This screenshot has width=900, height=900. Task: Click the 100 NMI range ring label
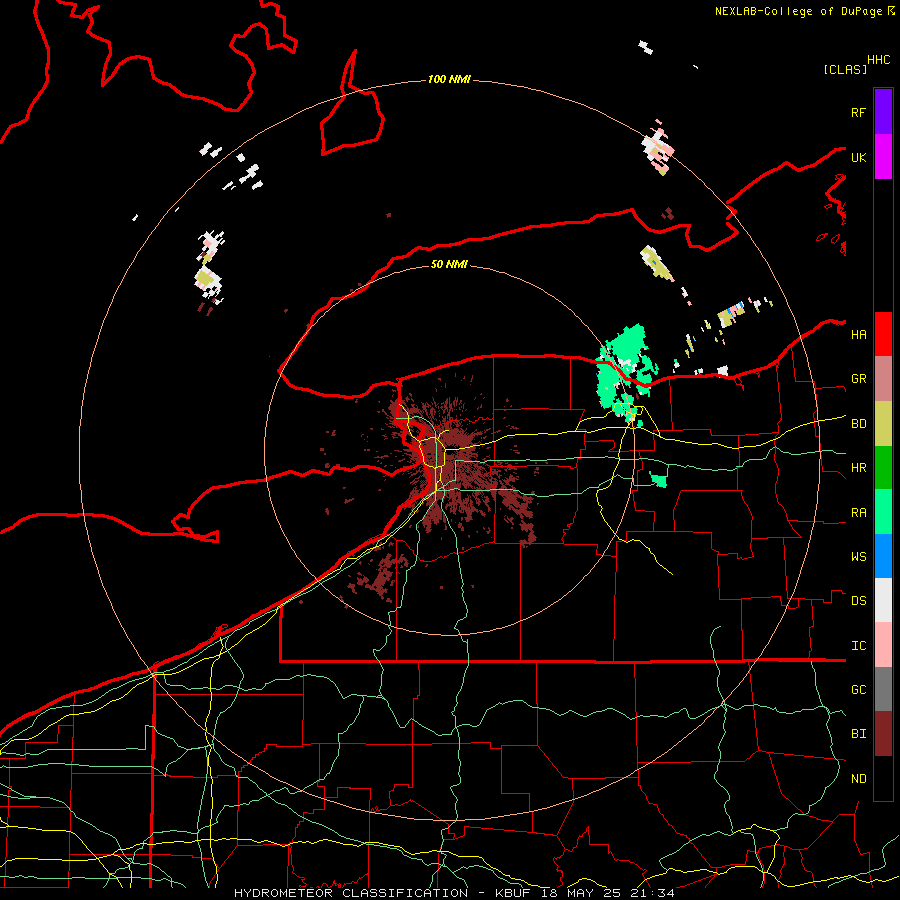tap(449, 79)
